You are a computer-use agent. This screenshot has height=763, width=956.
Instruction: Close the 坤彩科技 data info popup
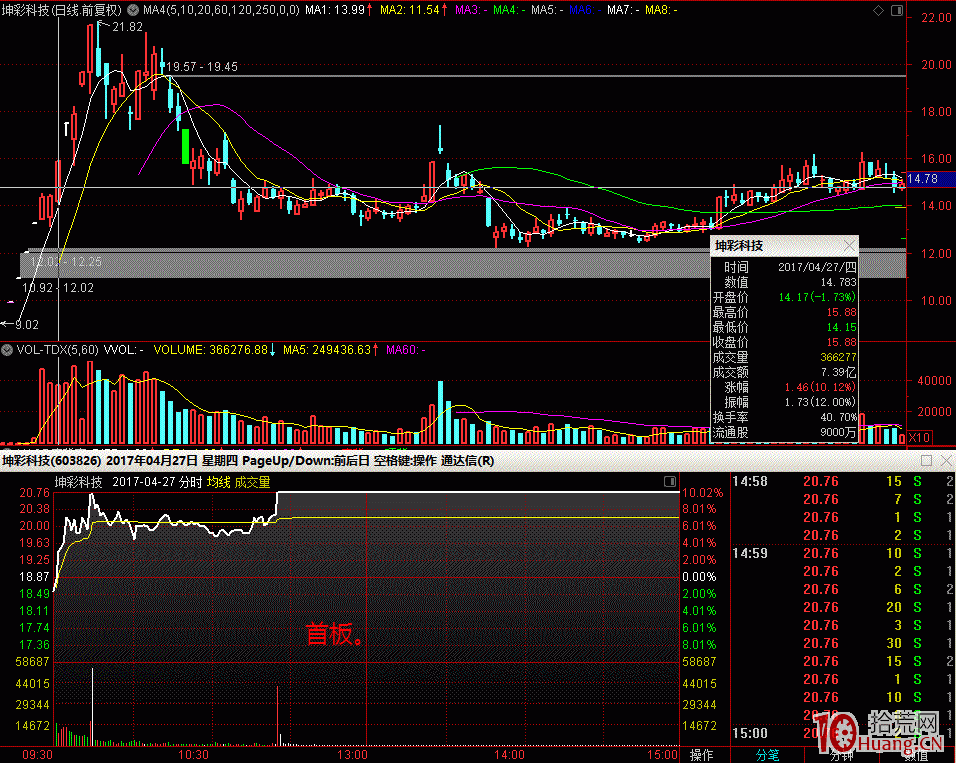[x=849, y=245]
